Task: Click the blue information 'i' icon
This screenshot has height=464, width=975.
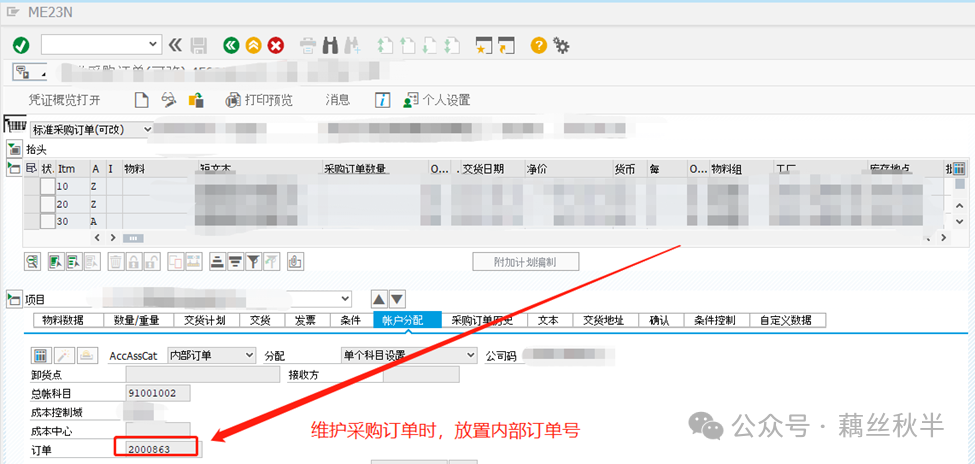Action: point(382,100)
